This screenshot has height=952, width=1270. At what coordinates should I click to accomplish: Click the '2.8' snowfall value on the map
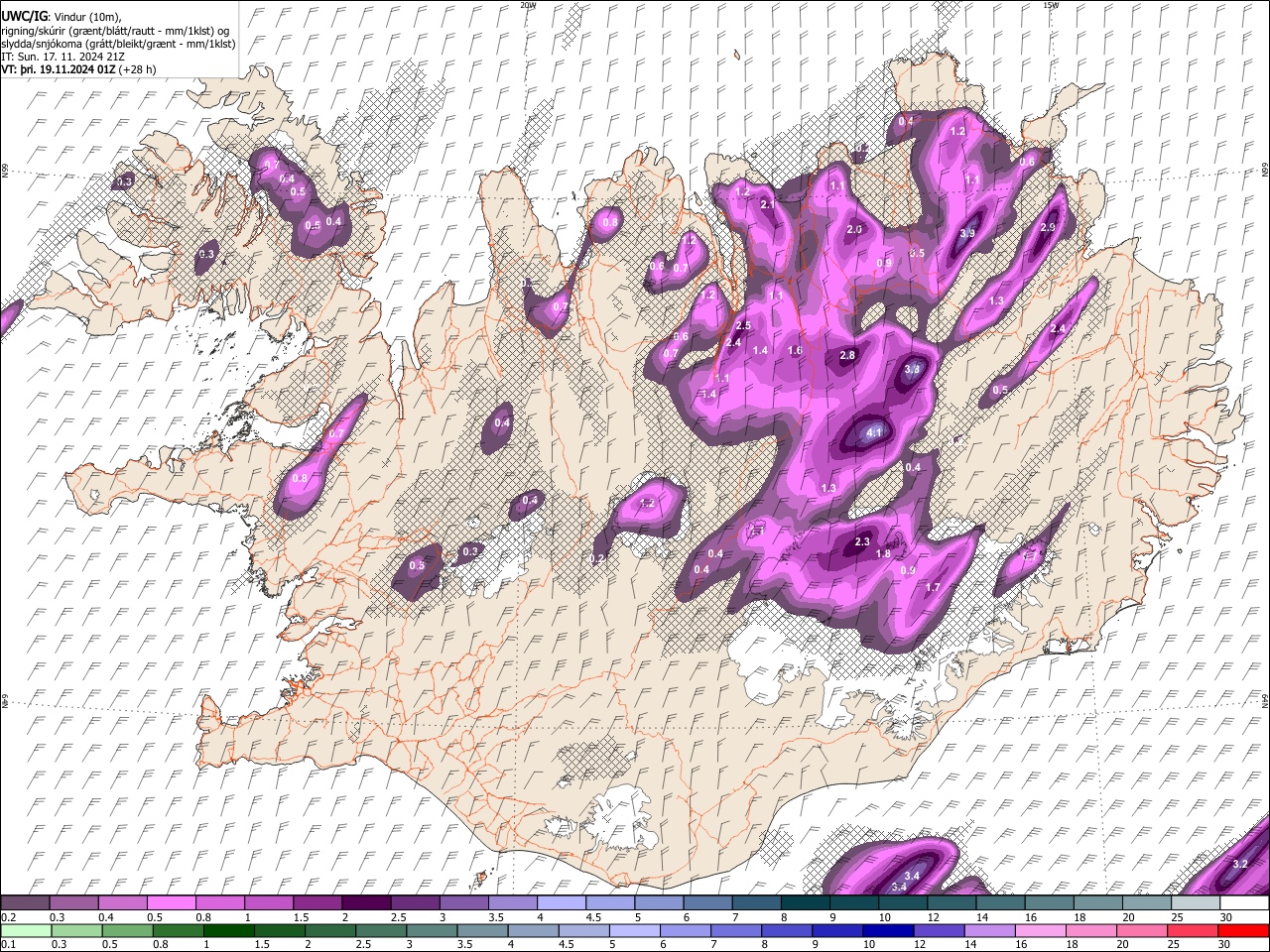(x=847, y=355)
